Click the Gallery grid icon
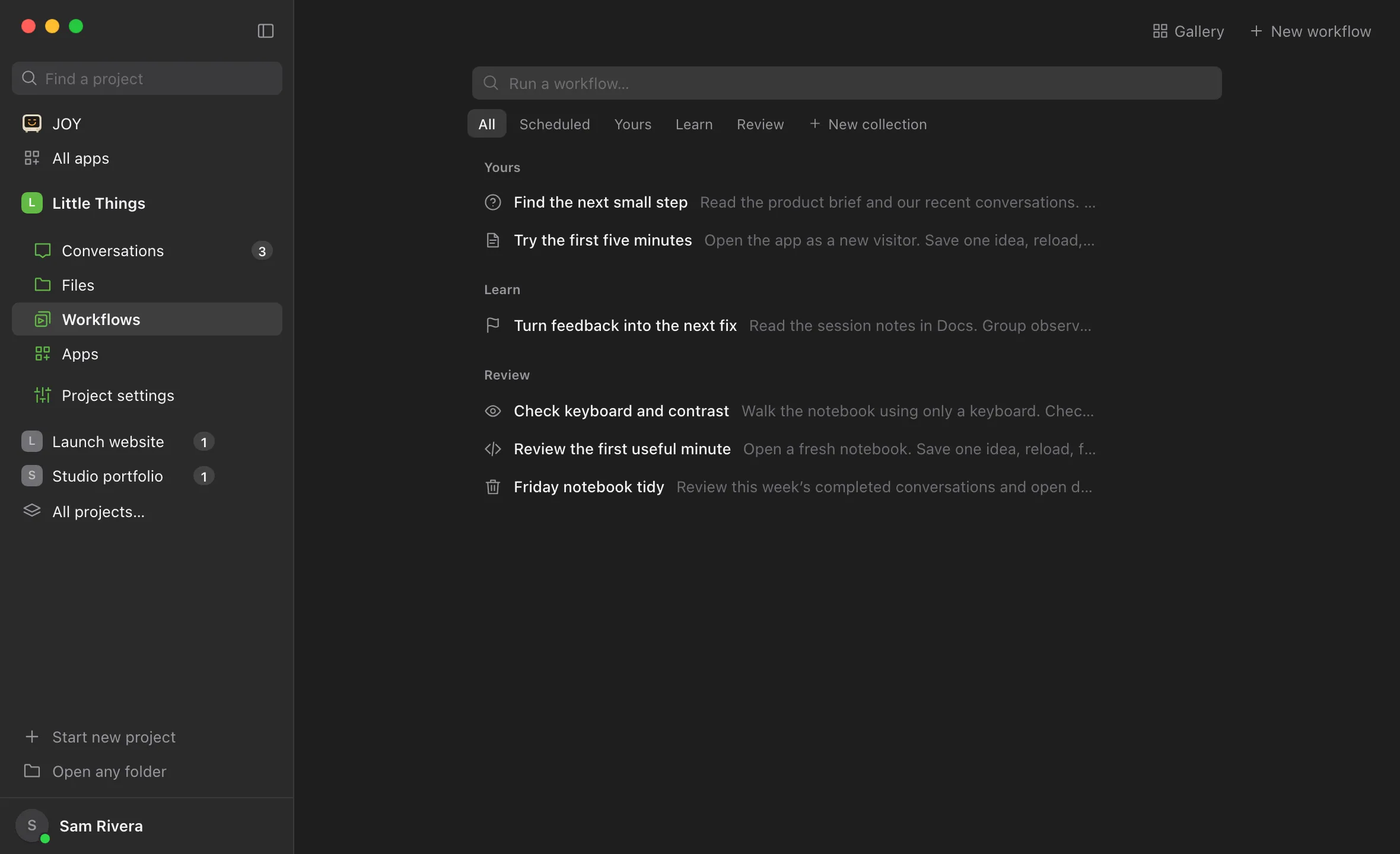The height and width of the screenshot is (854, 1400). (x=1160, y=31)
